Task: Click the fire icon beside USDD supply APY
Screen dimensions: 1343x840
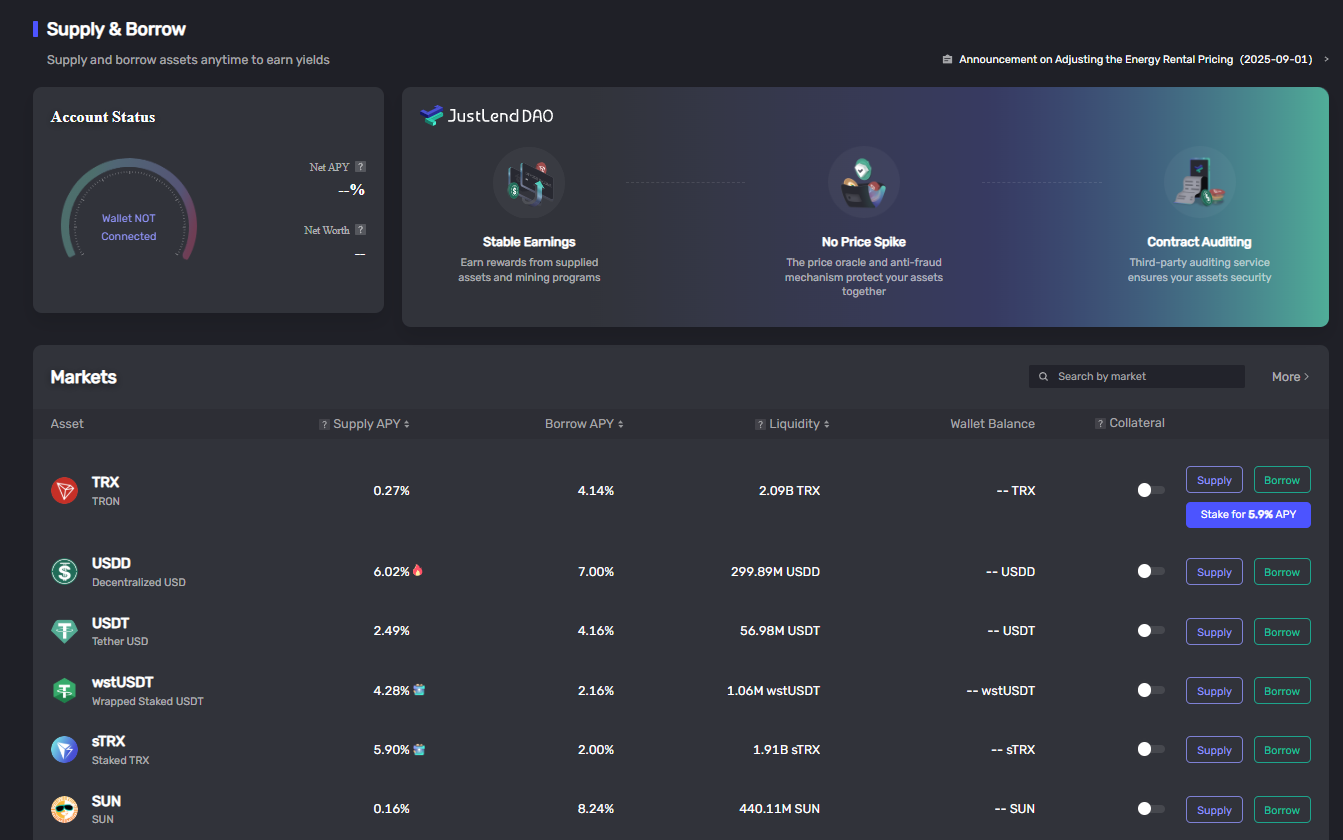Action: click(x=418, y=571)
